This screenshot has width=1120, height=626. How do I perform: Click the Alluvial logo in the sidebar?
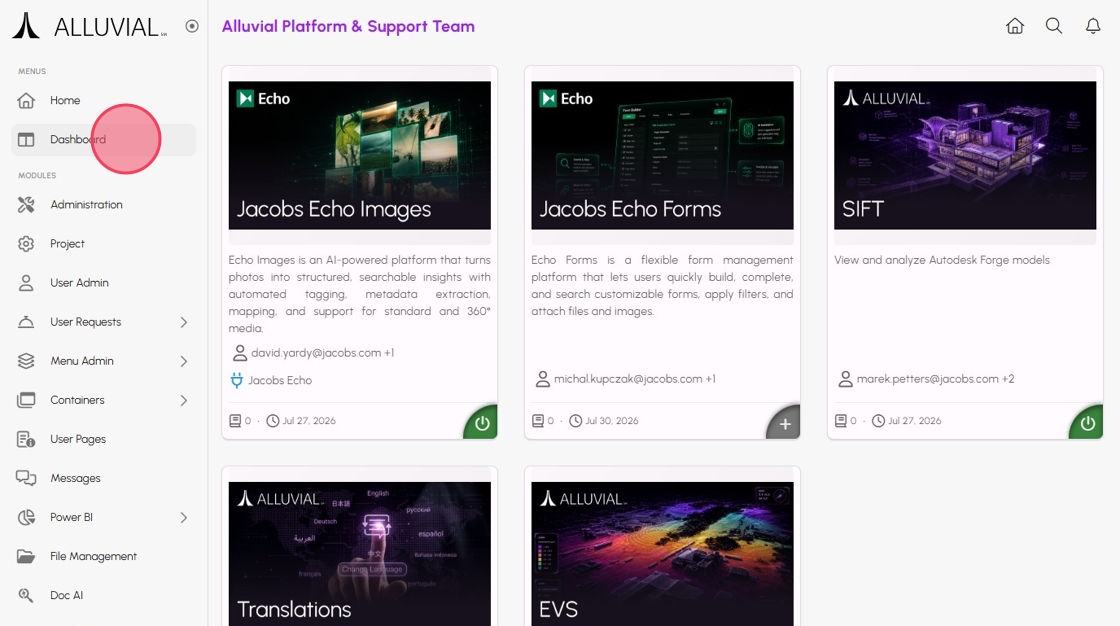click(89, 26)
